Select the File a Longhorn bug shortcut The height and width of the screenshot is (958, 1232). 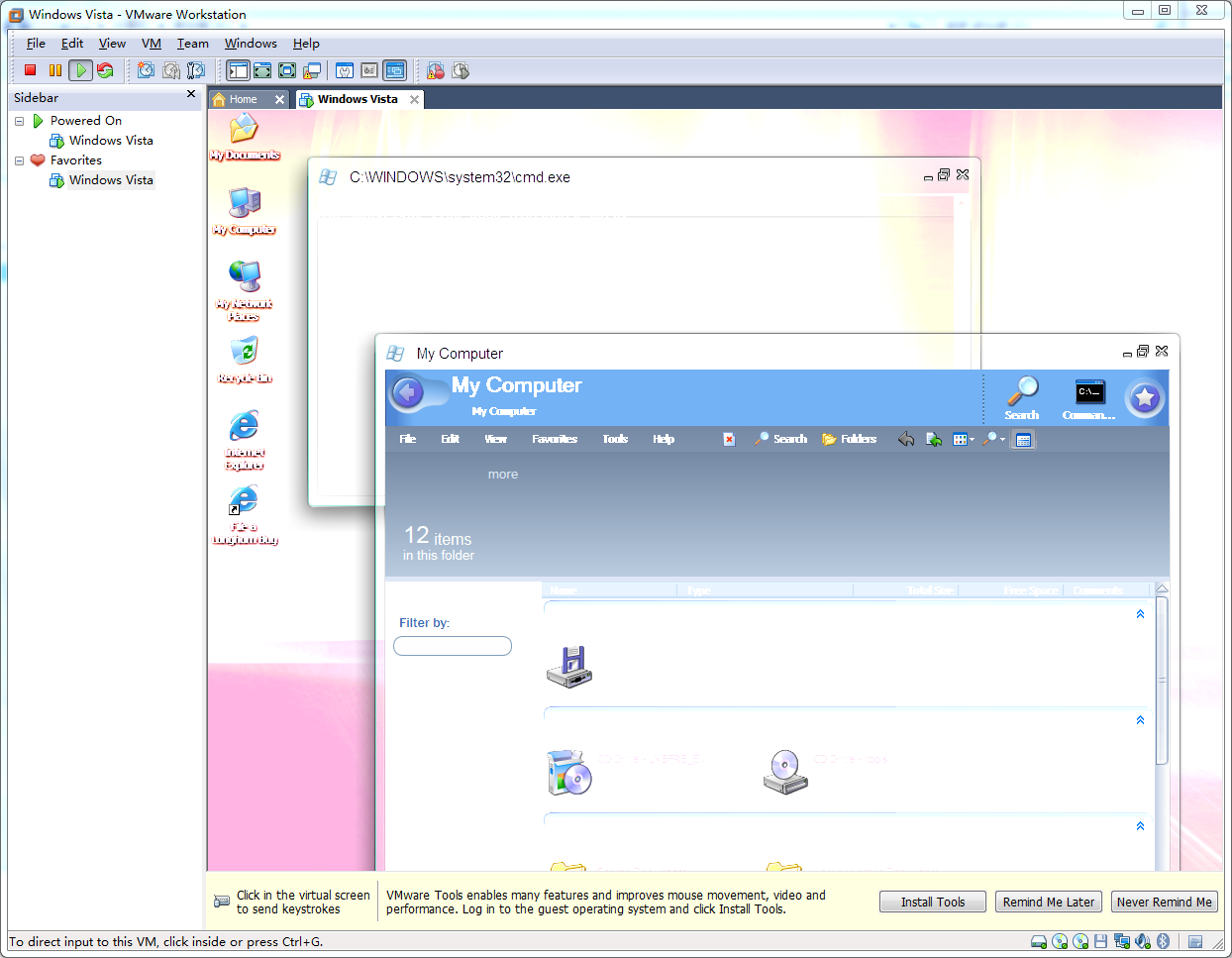245,514
